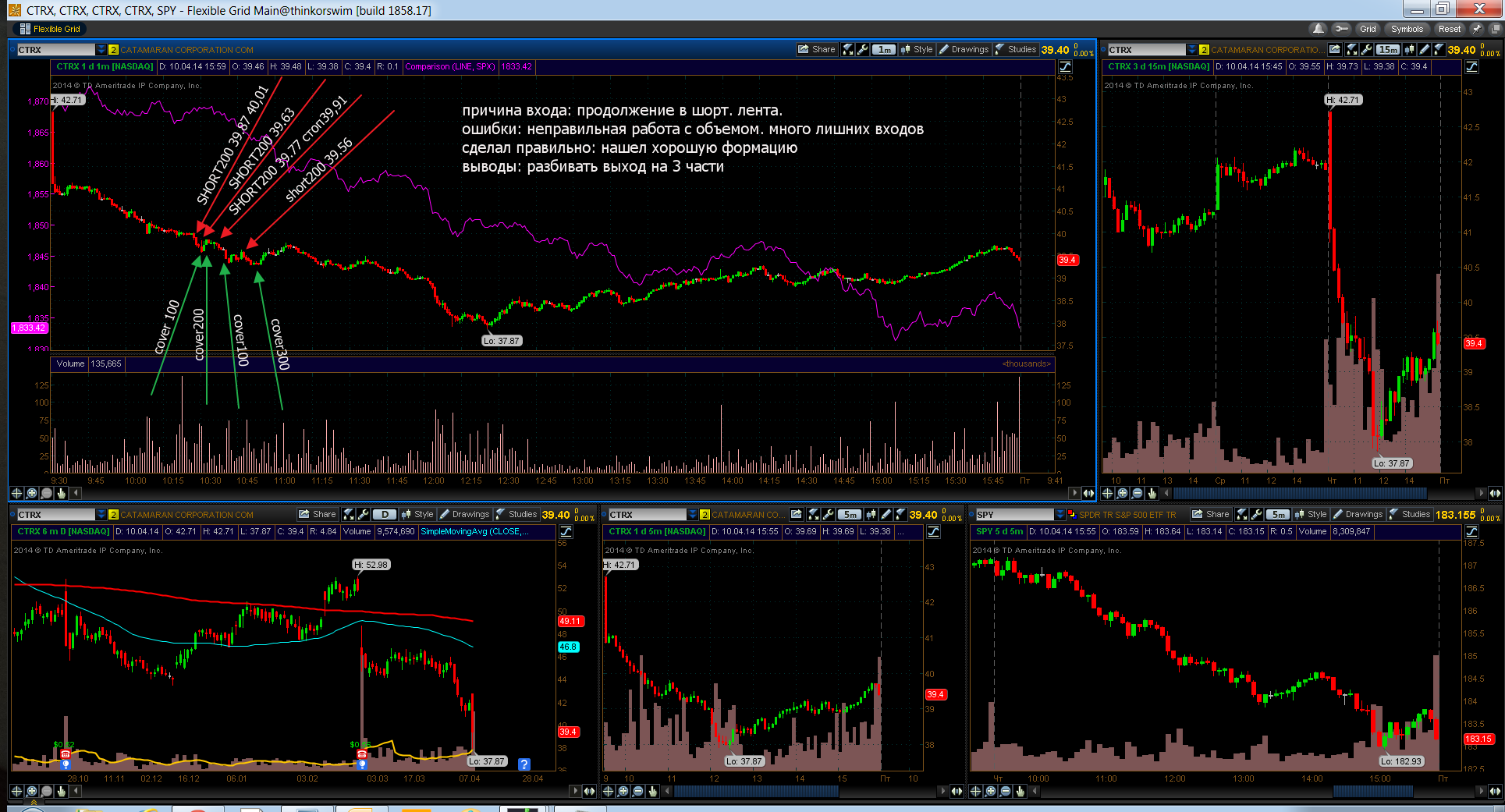Expand the symbol dropdown arrow of the 1m chart
Viewport: 1505px width, 812px height.
[101, 49]
